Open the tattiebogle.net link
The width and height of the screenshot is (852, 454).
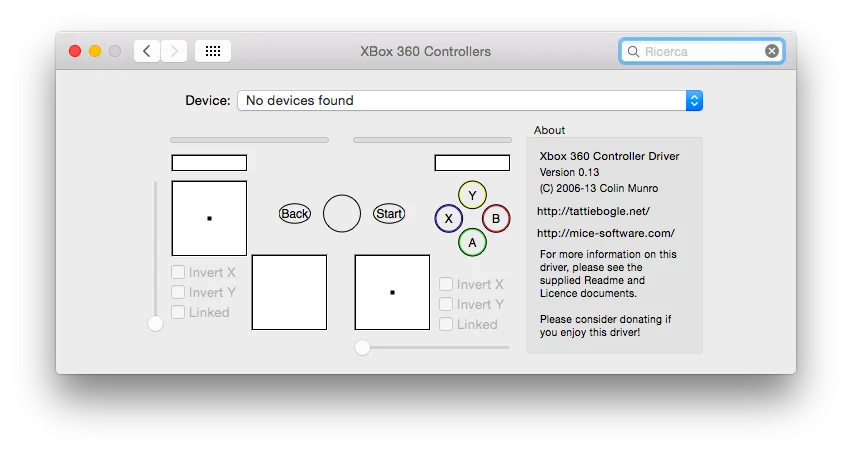(593, 211)
